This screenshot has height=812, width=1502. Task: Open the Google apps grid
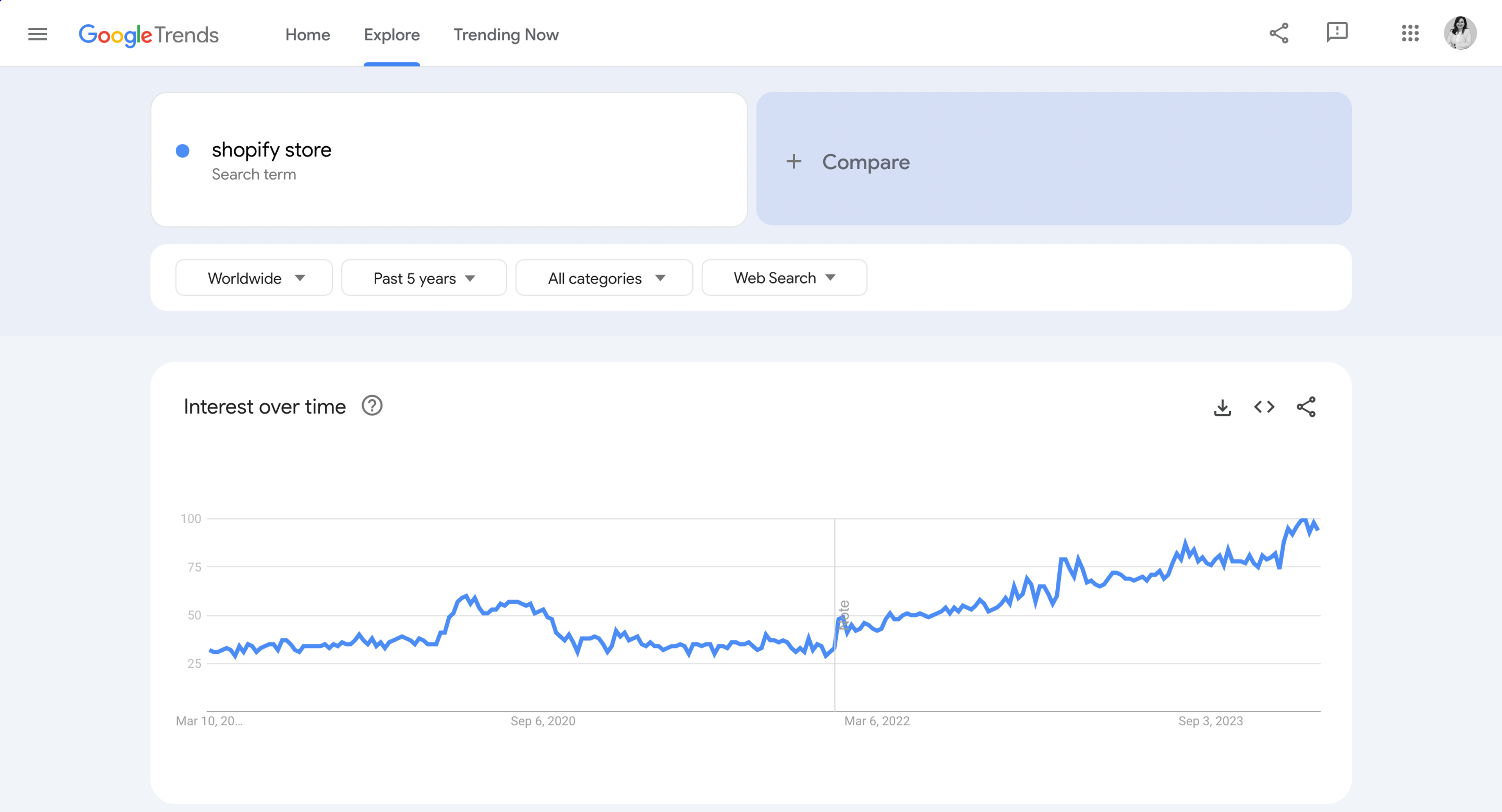tap(1410, 33)
